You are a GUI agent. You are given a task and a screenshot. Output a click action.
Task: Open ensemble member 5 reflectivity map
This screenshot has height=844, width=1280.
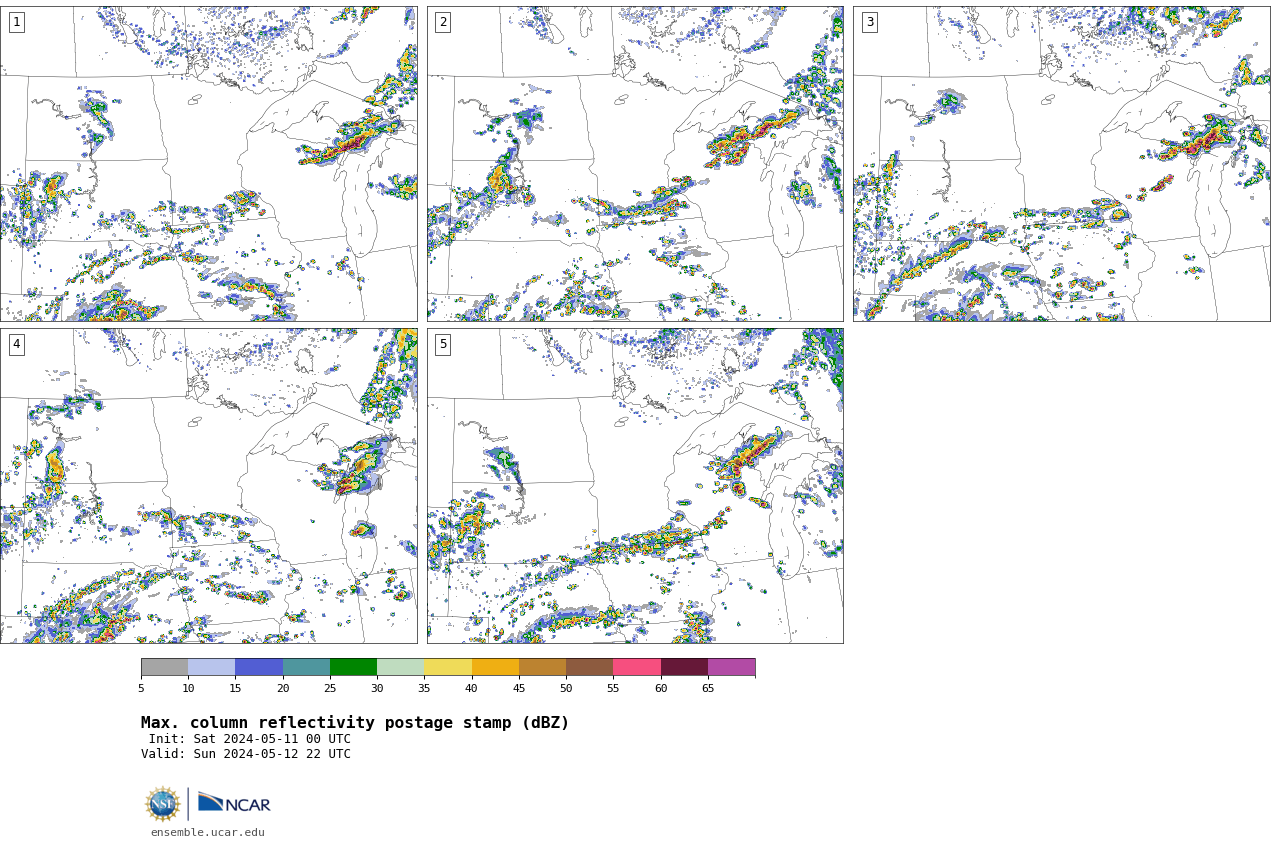[635, 486]
